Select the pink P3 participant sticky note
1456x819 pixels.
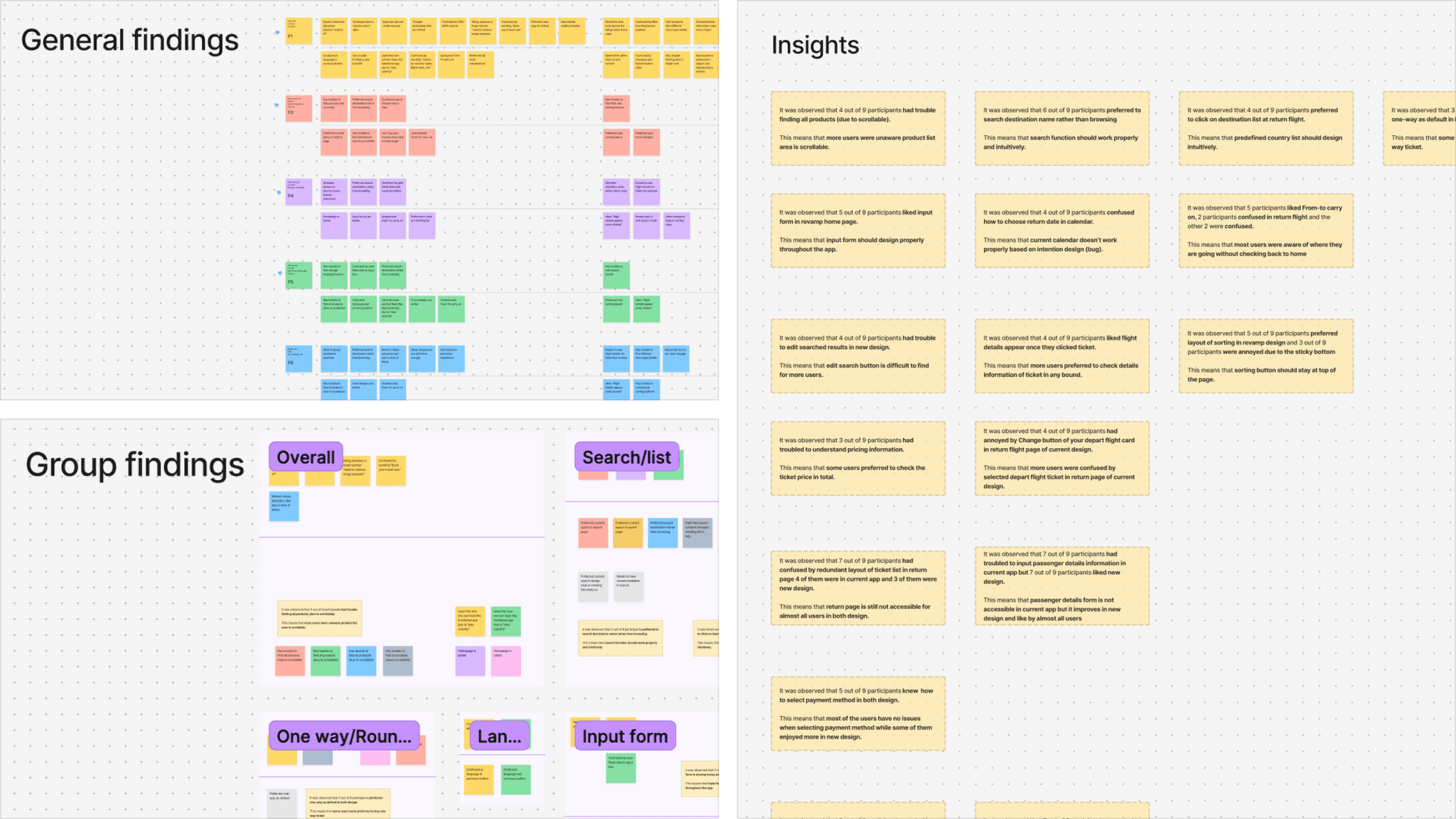297,108
